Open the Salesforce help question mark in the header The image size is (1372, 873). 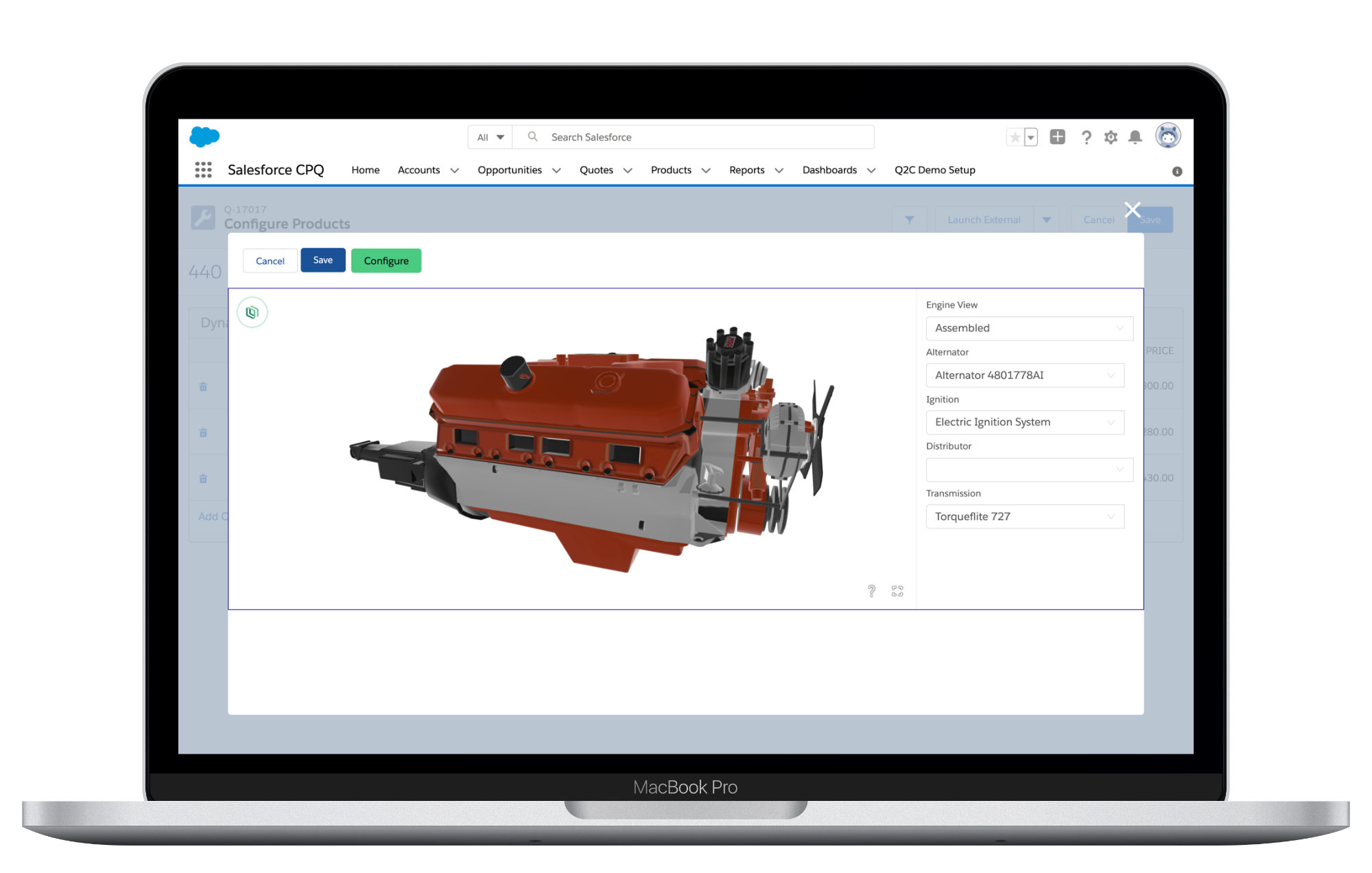(1086, 137)
